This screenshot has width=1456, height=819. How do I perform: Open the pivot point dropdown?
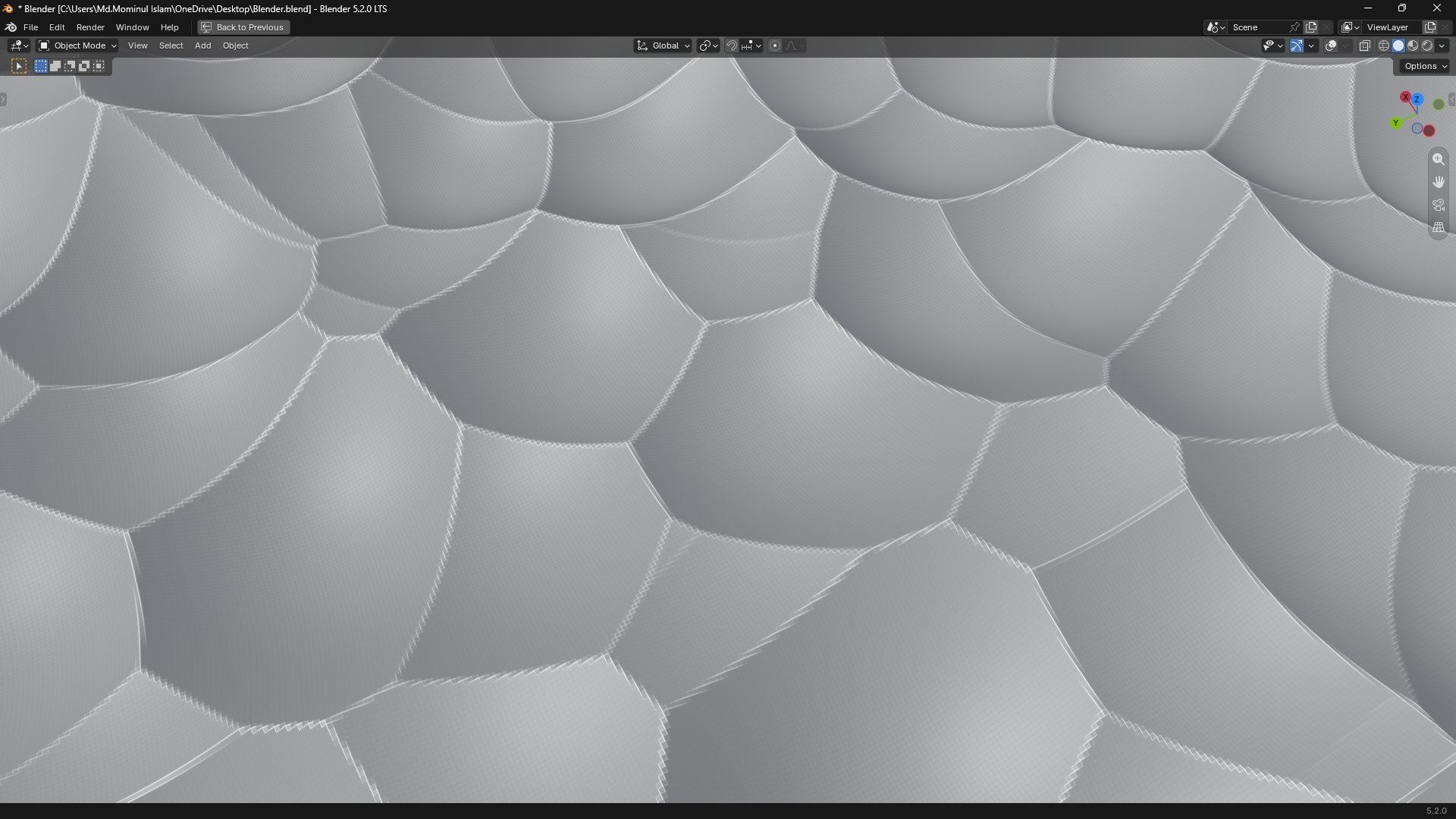(x=708, y=45)
